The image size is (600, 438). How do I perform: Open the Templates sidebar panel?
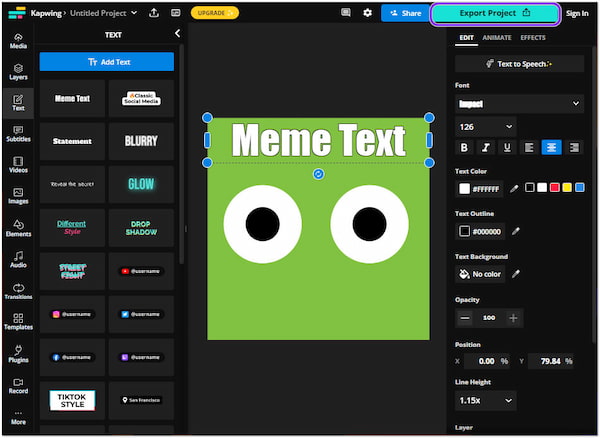point(18,322)
